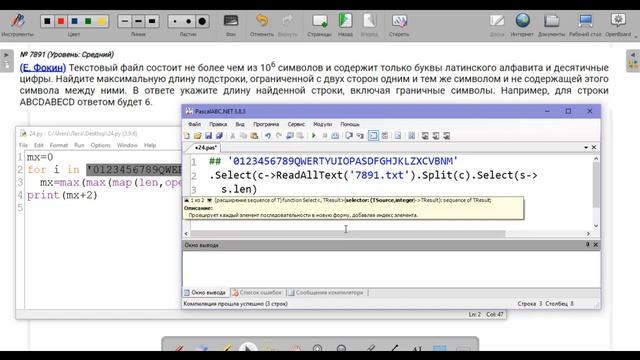Open the Файл menu in PascalABC.NET
The height and width of the screenshot is (360, 640).
click(x=194, y=124)
